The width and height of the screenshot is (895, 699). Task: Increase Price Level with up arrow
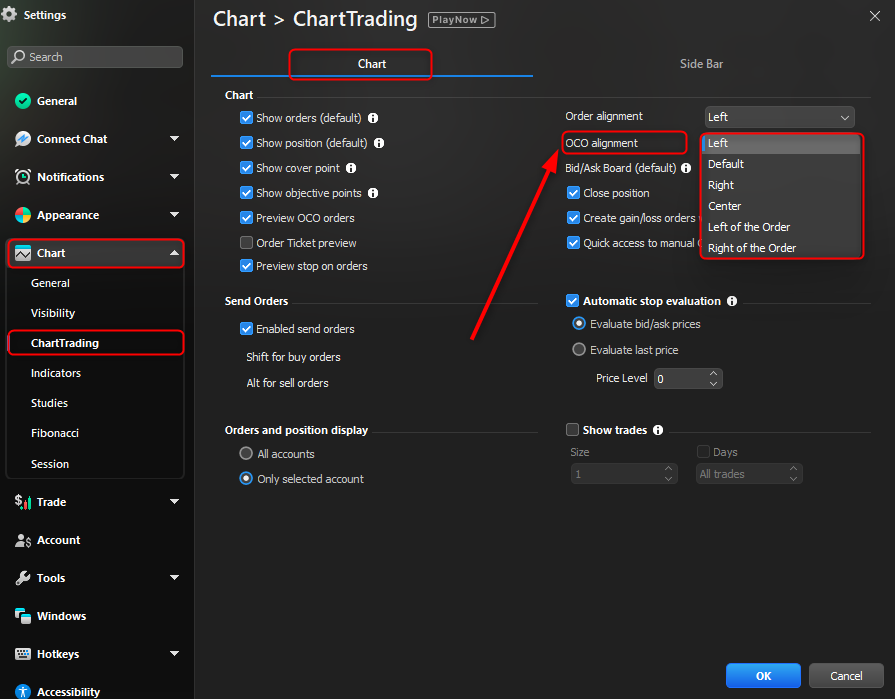click(713, 373)
